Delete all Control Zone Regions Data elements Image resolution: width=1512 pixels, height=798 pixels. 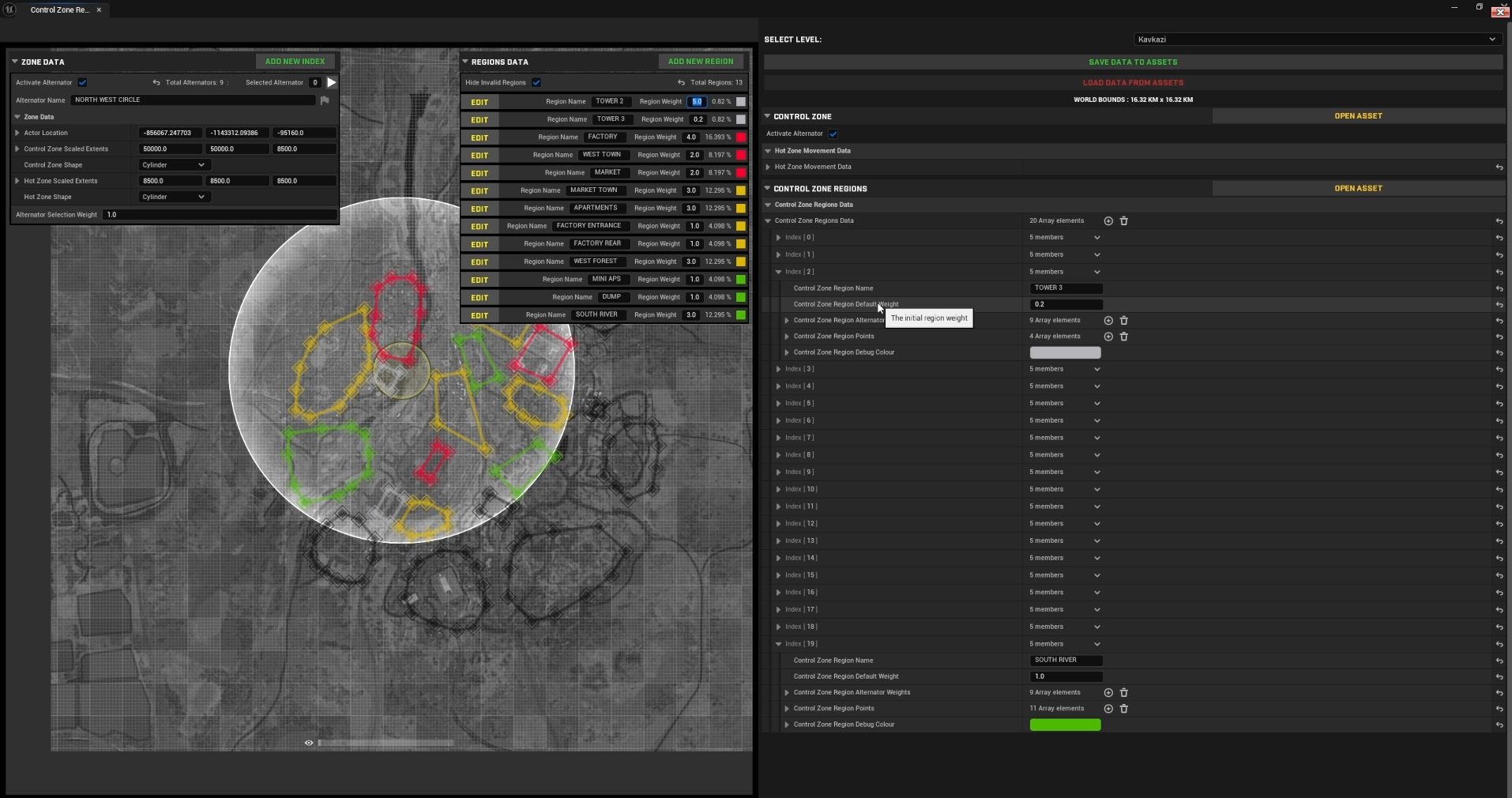1124,221
